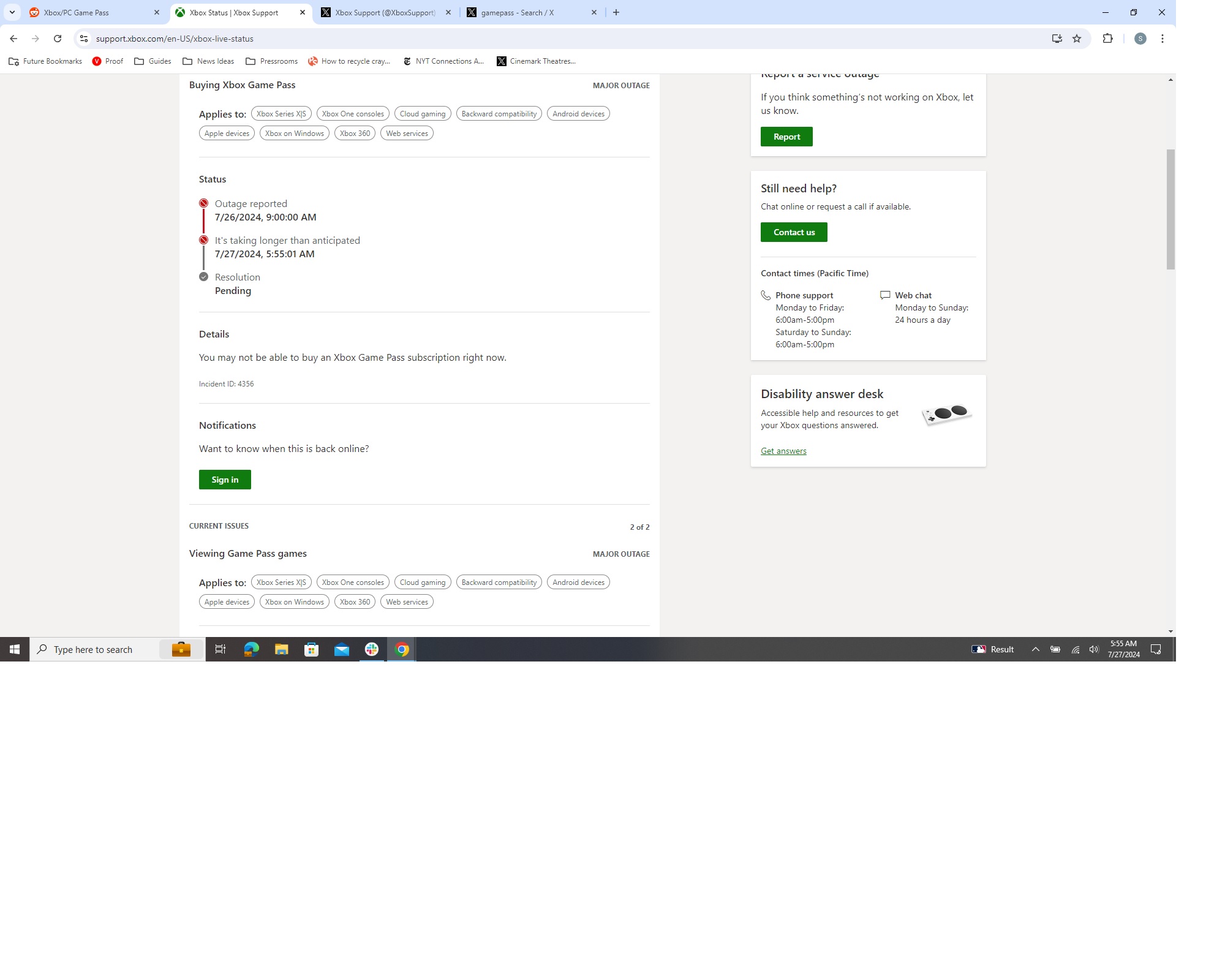The height and width of the screenshot is (980, 1225).
Task: Click the browser settings three-dot menu icon
Action: coord(1163,38)
